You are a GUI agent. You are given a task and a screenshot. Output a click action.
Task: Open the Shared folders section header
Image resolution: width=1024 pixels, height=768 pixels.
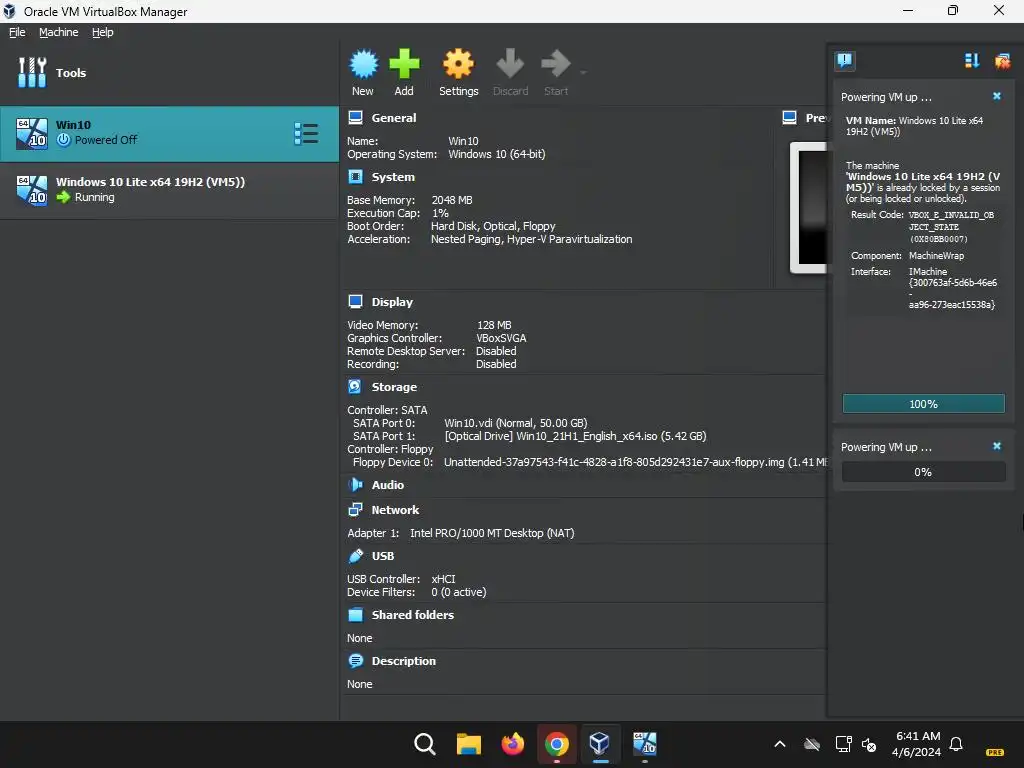coord(412,615)
